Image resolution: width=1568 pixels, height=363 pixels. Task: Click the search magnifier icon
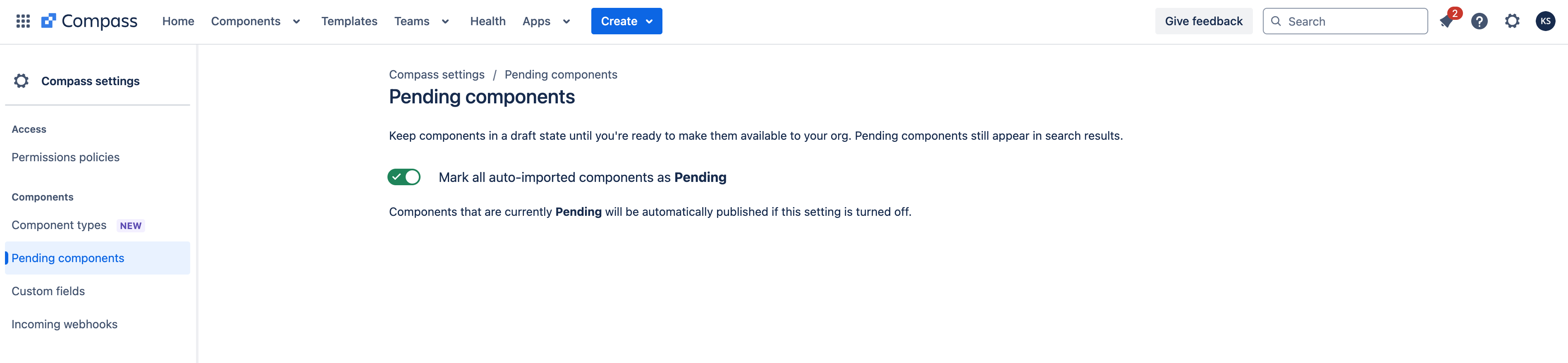pos(1276,21)
